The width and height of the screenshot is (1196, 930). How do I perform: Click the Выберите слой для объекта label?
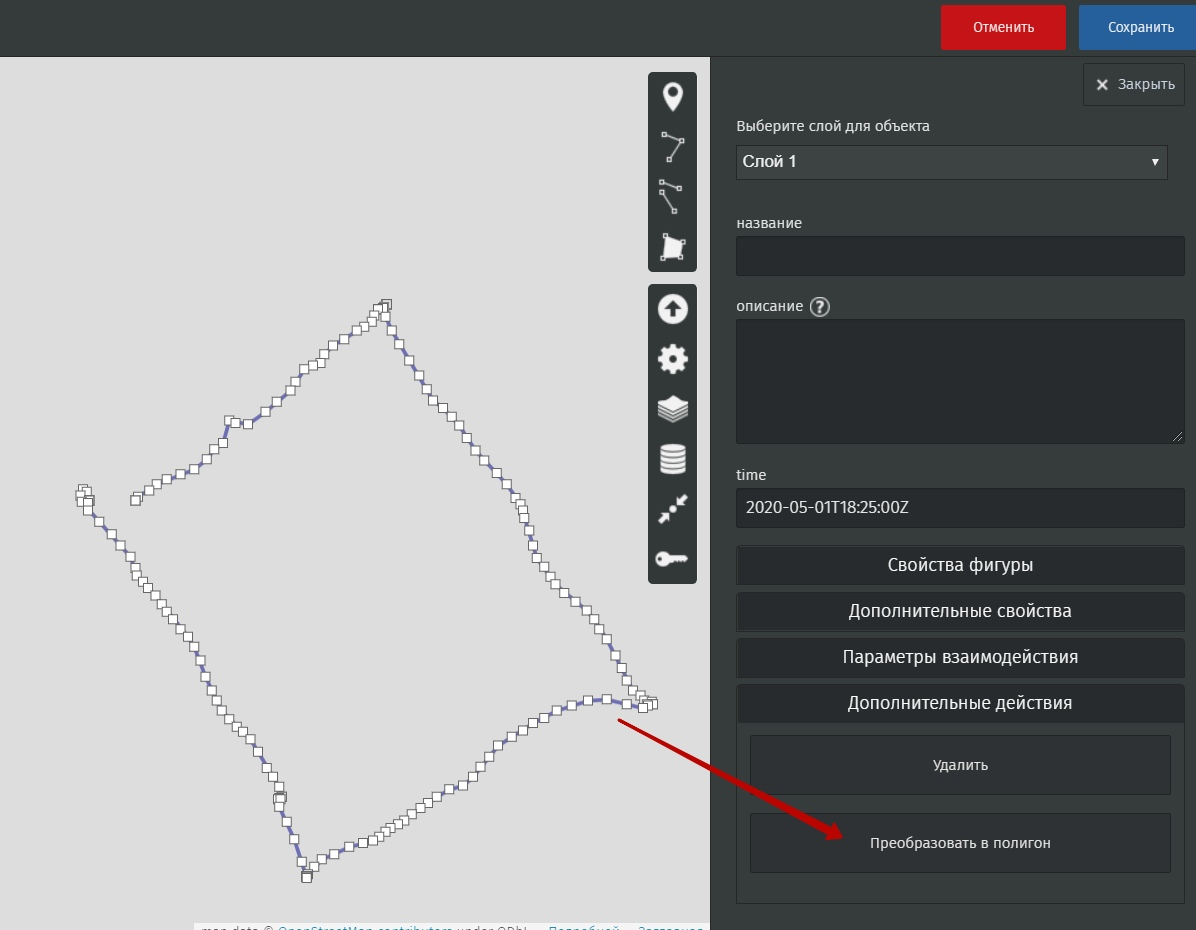pos(832,126)
